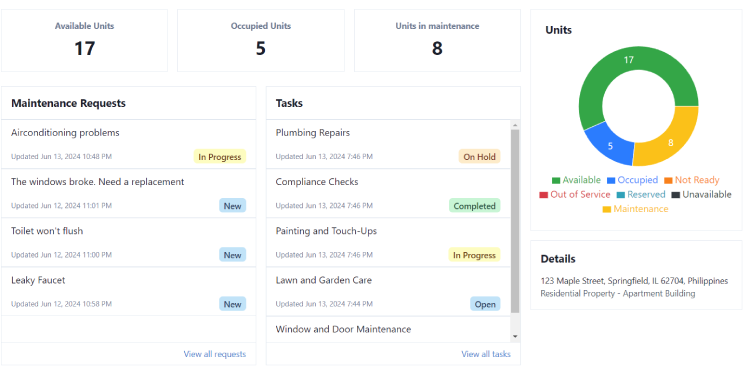
Task: Open the Window and Door Maintenance task
Action: 388,330
